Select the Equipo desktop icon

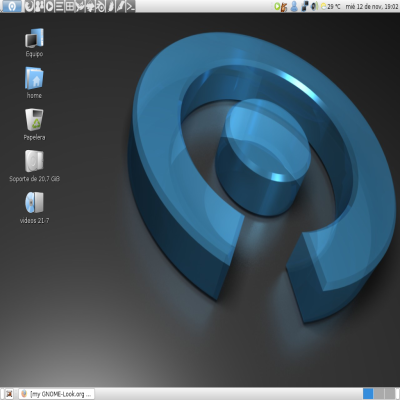pyautogui.click(x=34, y=43)
